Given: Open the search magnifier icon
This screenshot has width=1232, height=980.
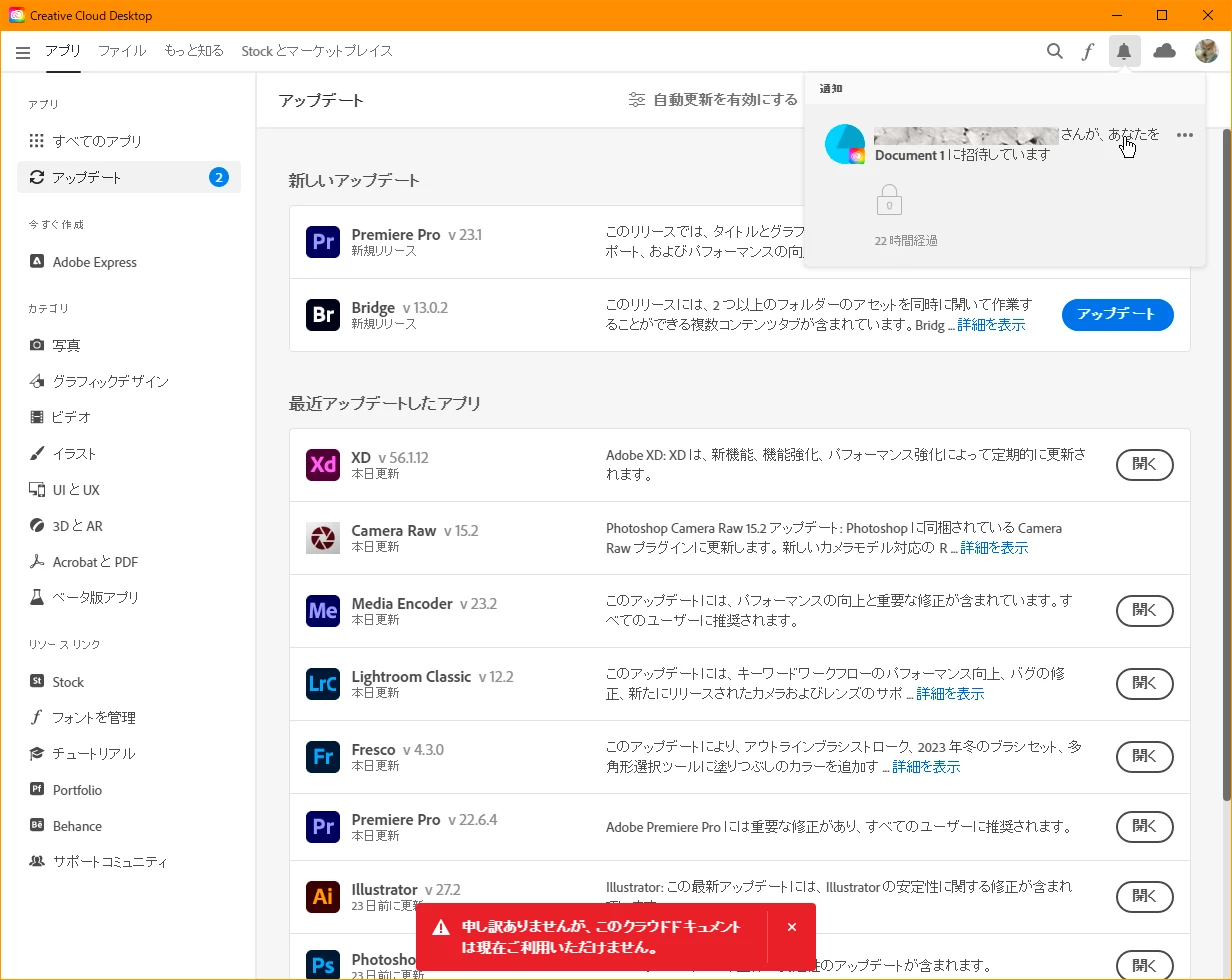Looking at the screenshot, I should coord(1055,51).
